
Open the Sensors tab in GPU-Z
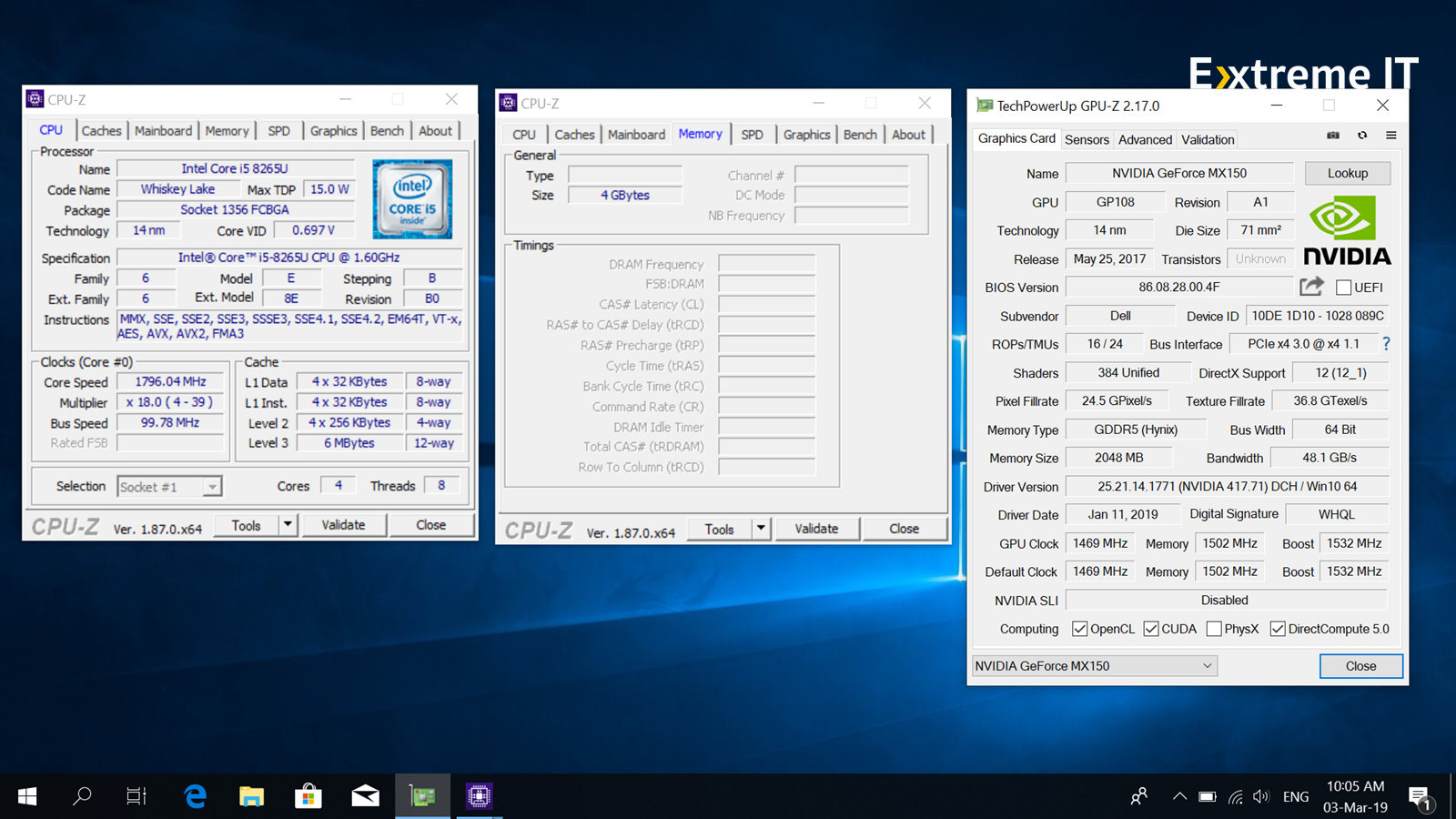(1087, 139)
